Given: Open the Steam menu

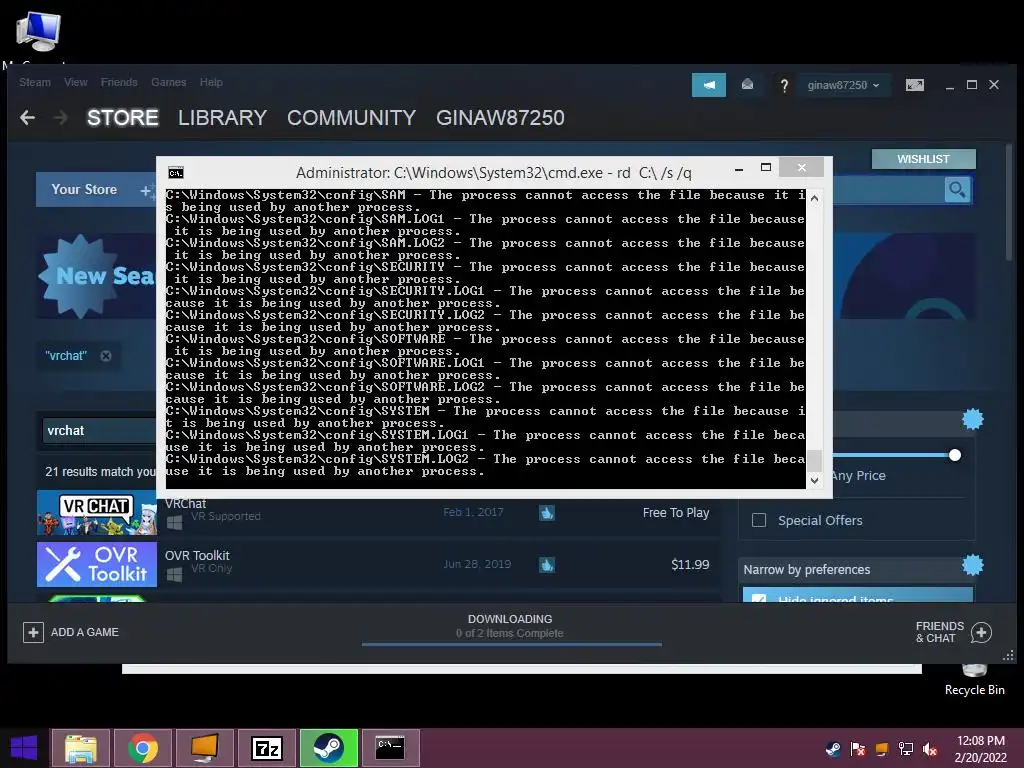Looking at the screenshot, I should pos(35,82).
